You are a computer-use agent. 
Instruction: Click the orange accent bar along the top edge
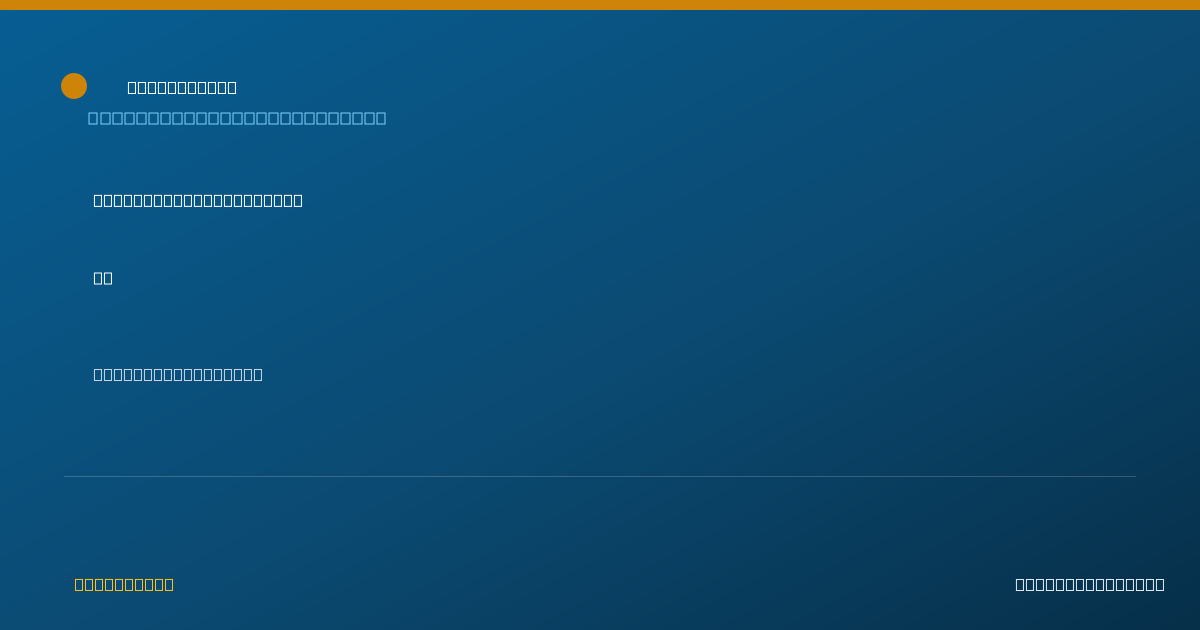[600, 5]
